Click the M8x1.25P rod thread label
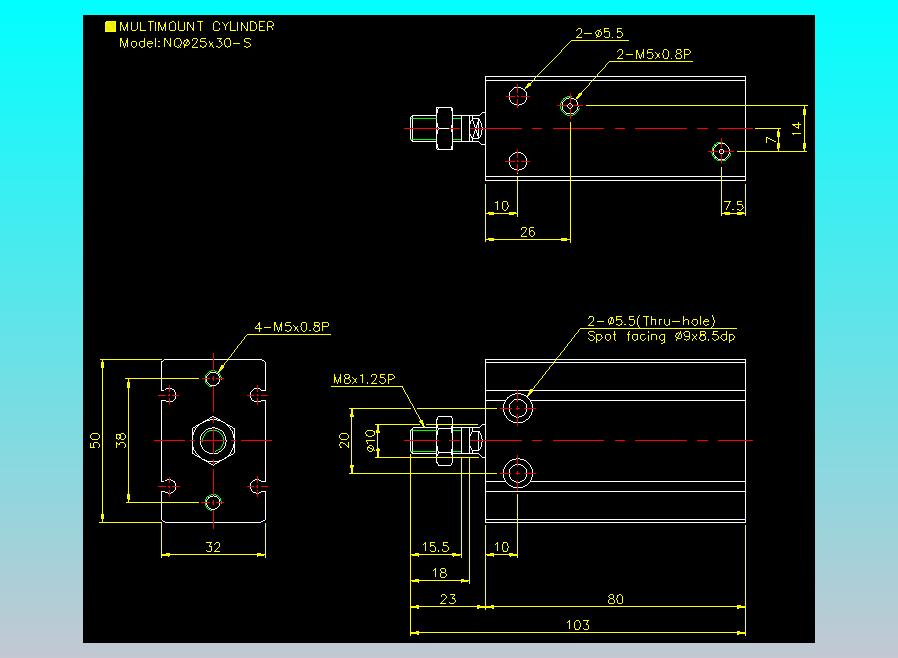This screenshot has width=898, height=658. point(364,379)
